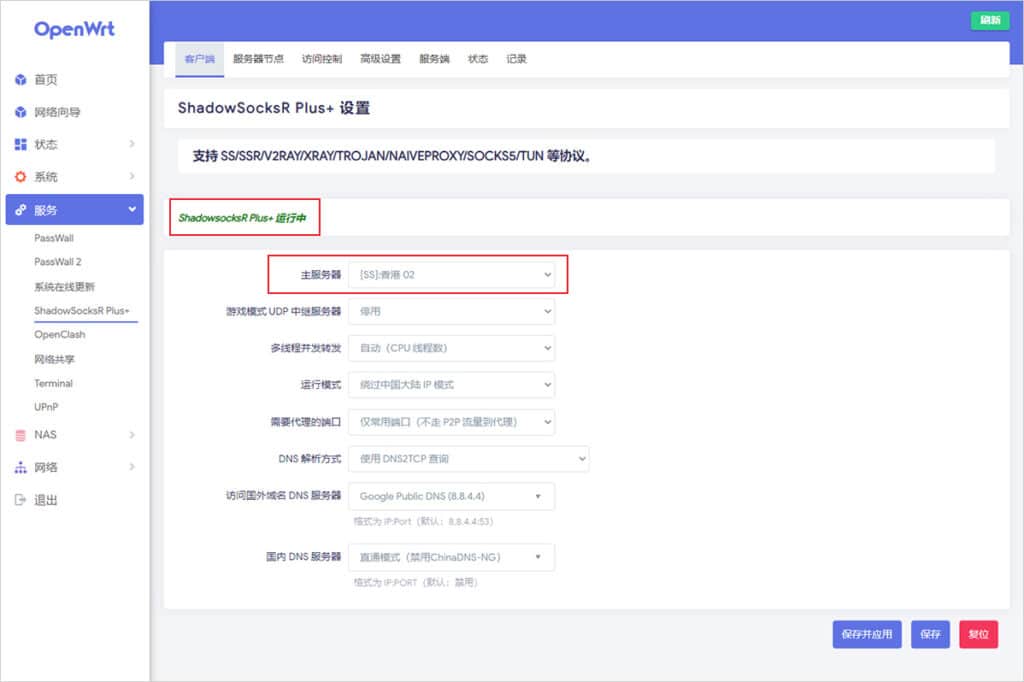Open the main server dropdown

pyautogui.click(x=451, y=274)
